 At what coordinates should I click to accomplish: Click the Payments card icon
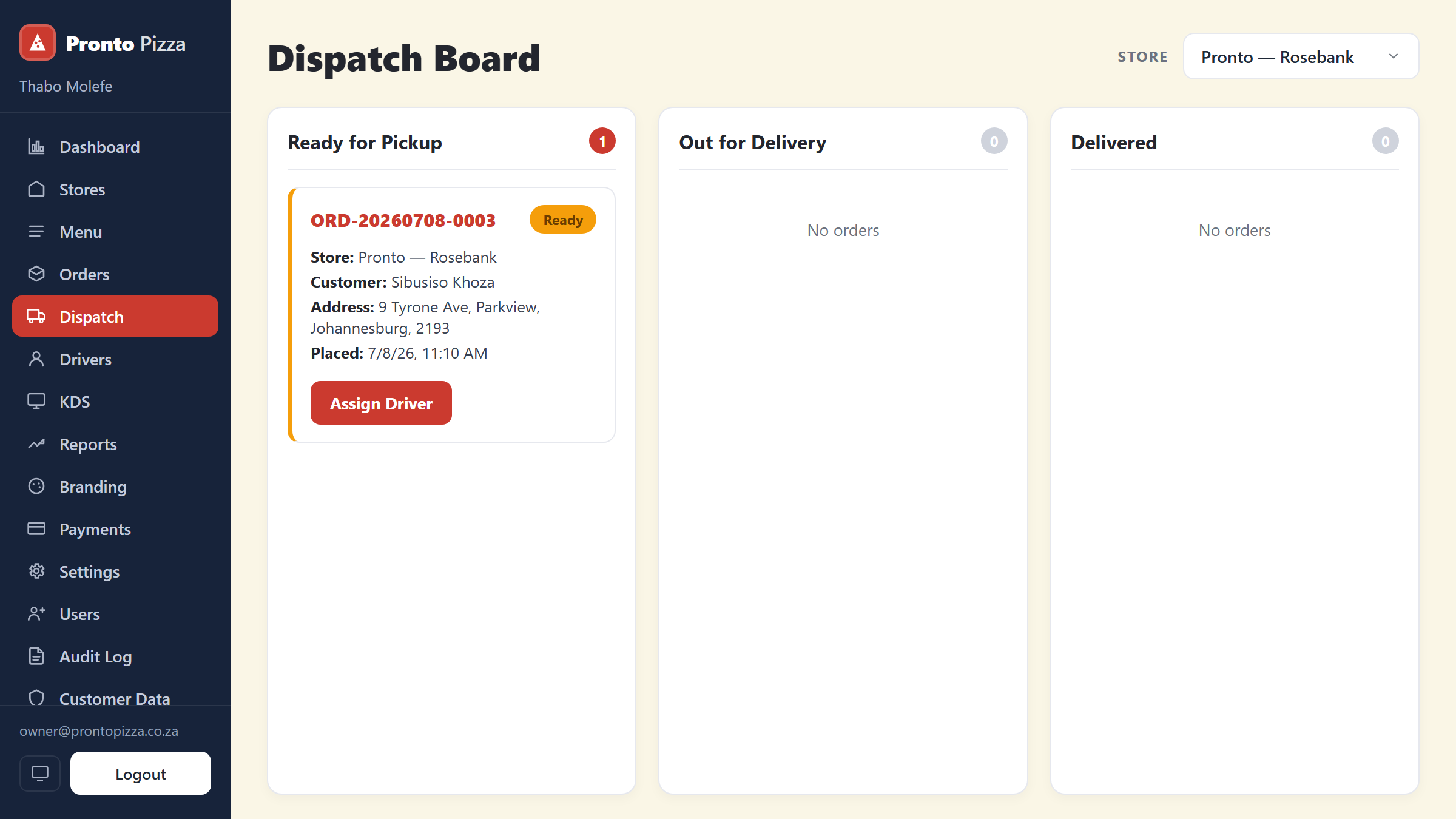(36, 529)
